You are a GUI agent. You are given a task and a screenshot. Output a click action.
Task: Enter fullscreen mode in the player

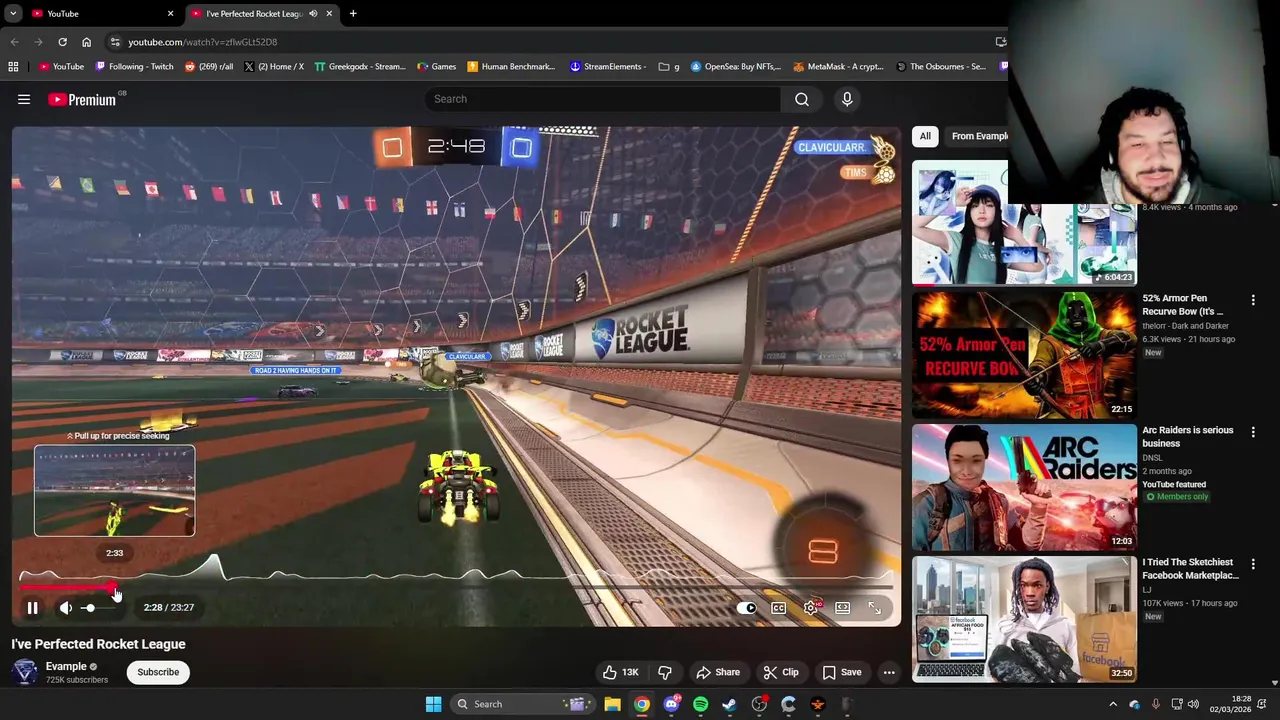click(875, 607)
